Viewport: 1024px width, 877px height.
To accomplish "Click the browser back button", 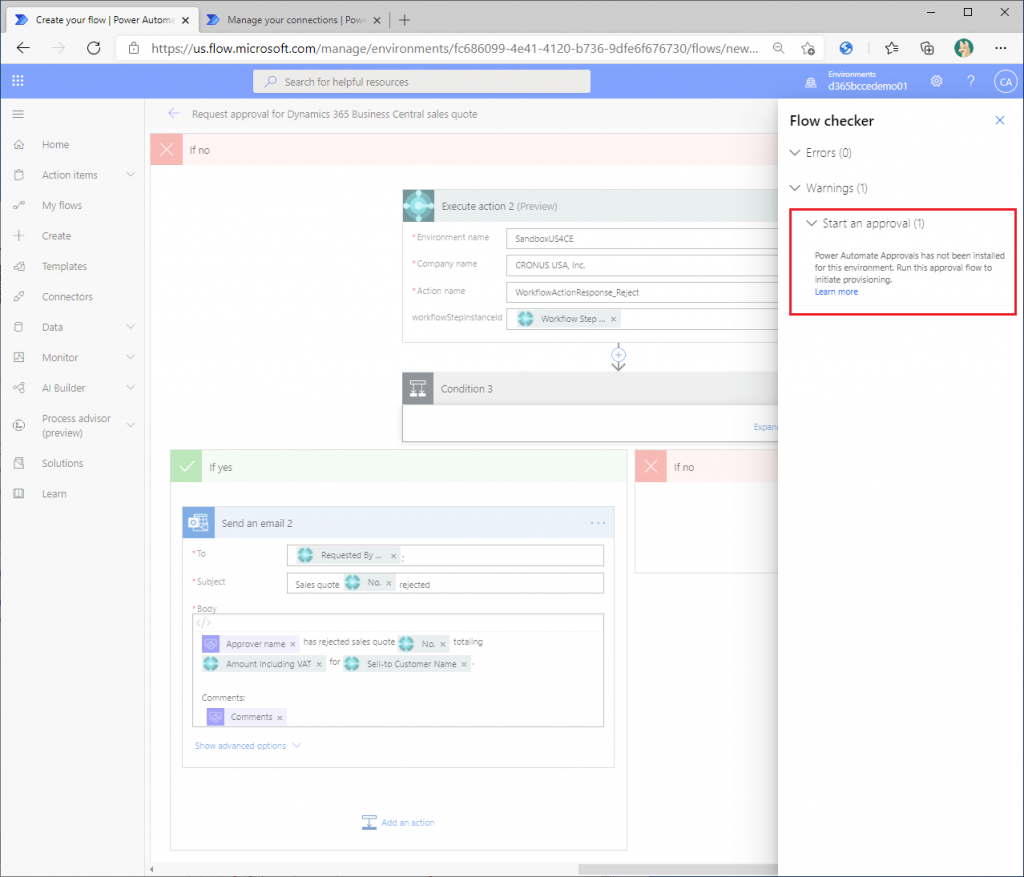I will tap(24, 48).
